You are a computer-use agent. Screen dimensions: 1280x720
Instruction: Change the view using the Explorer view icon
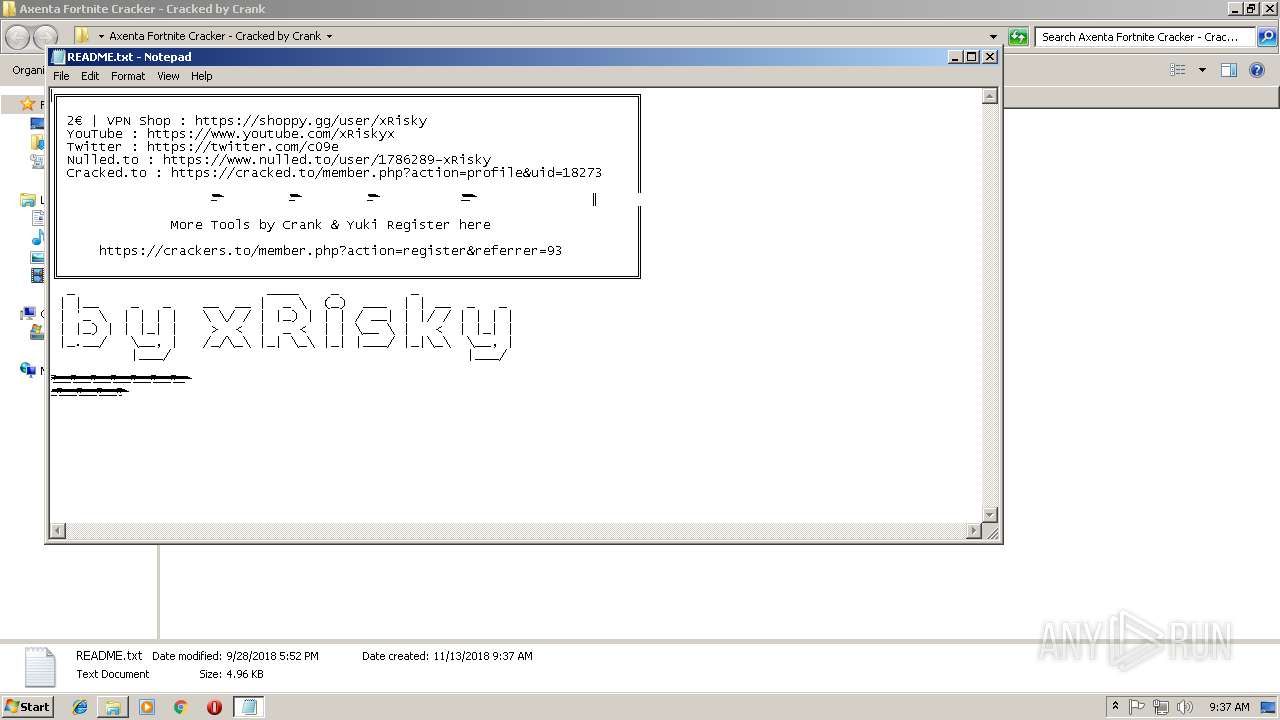(x=1178, y=70)
